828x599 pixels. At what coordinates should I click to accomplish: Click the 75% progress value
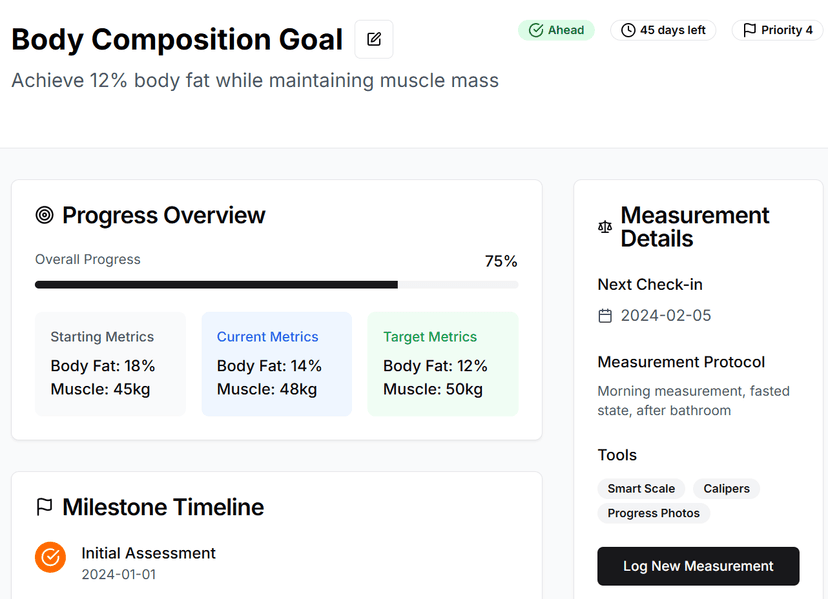click(501, 261)
